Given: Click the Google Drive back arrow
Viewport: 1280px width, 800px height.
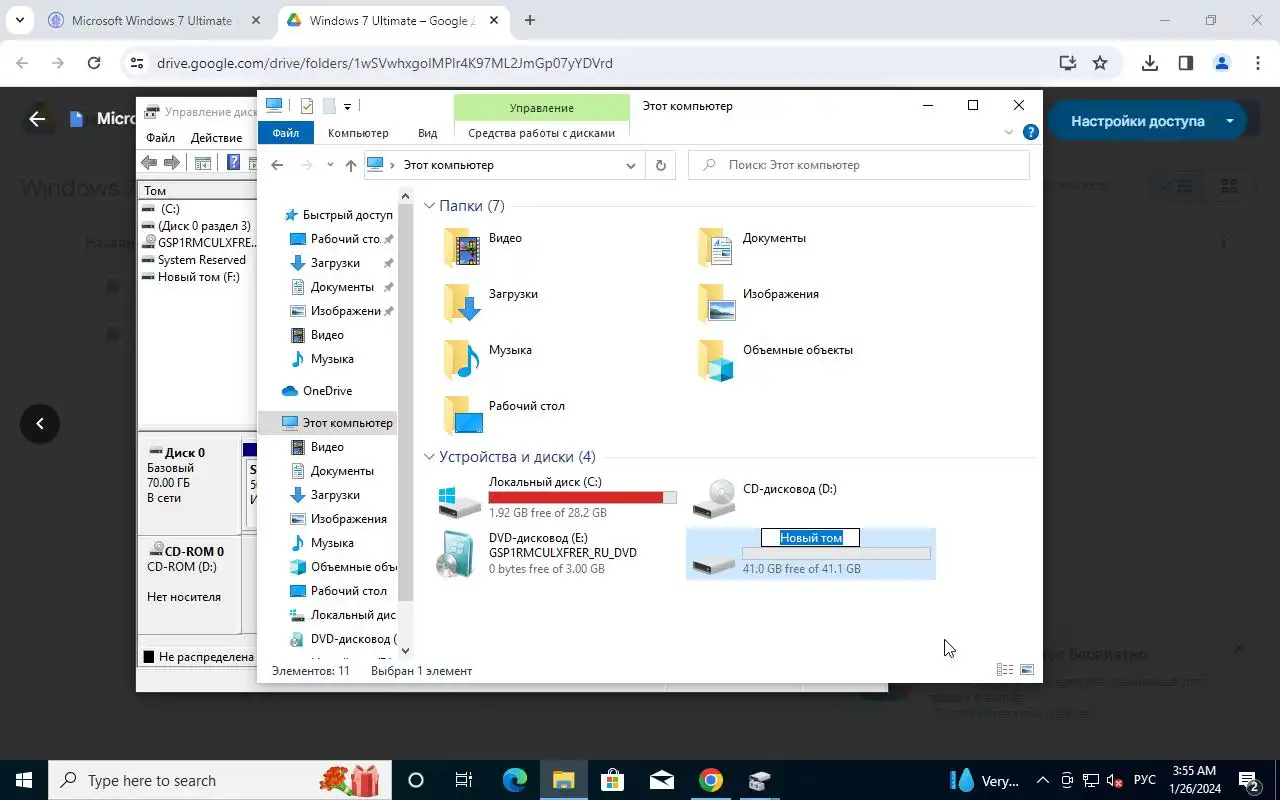Looking at the screenshot, I should tap(37, 119).
